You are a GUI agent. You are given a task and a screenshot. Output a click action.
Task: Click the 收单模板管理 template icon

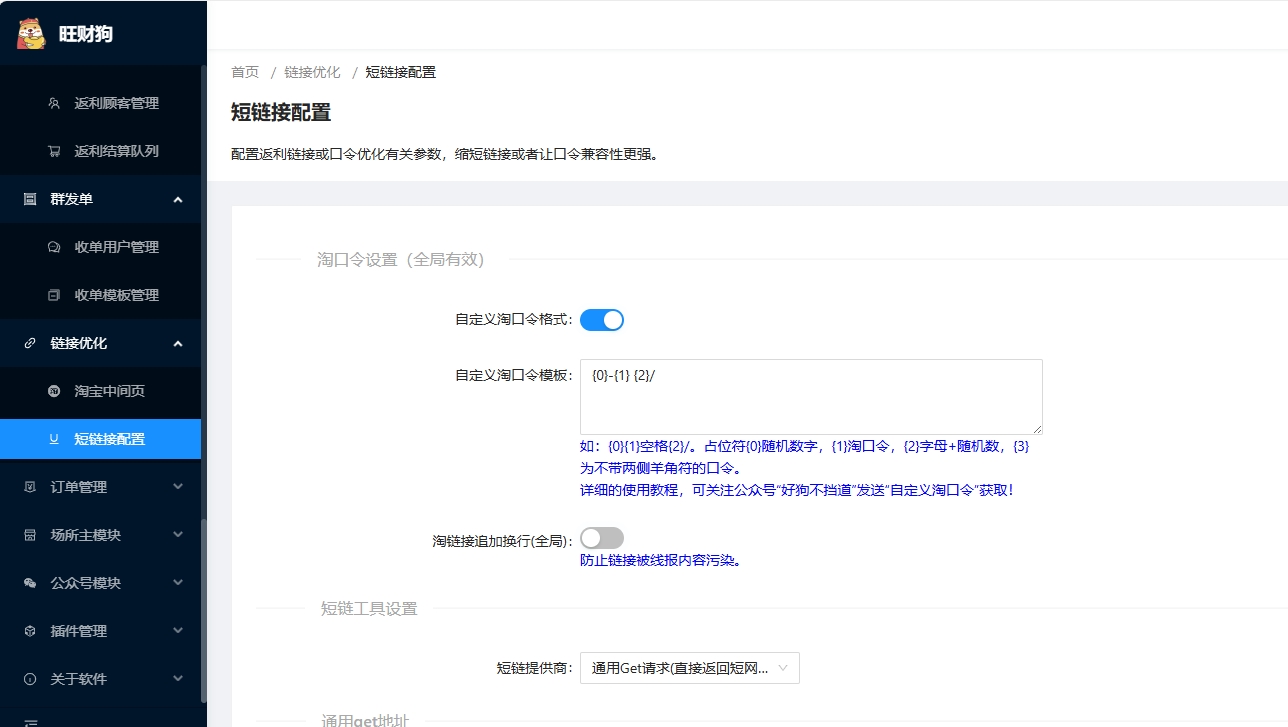pos(54,295)
